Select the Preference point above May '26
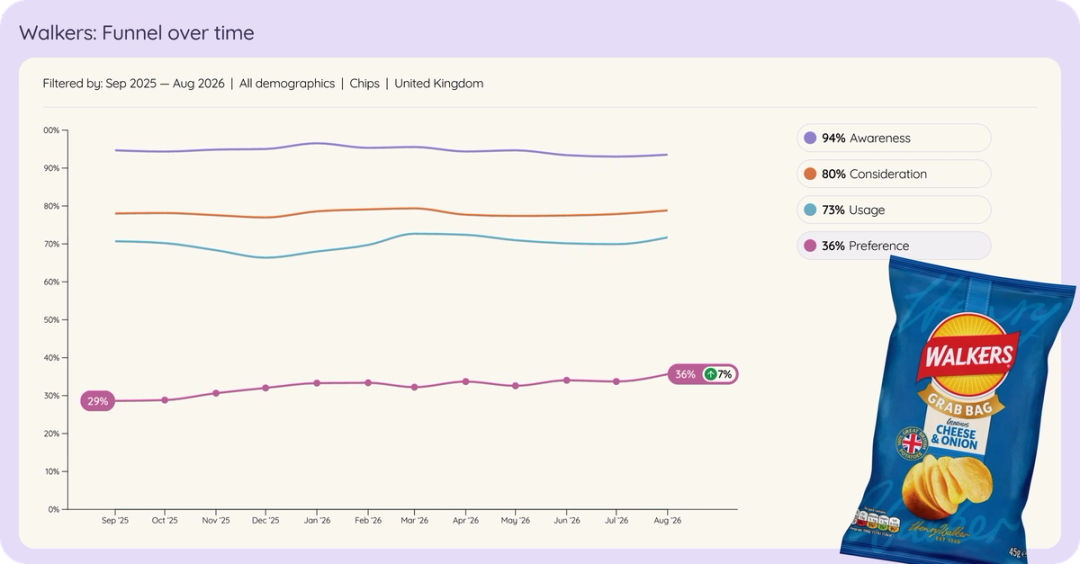The height and width of the screenshot is (564, 1080). (x=515, y=386)
